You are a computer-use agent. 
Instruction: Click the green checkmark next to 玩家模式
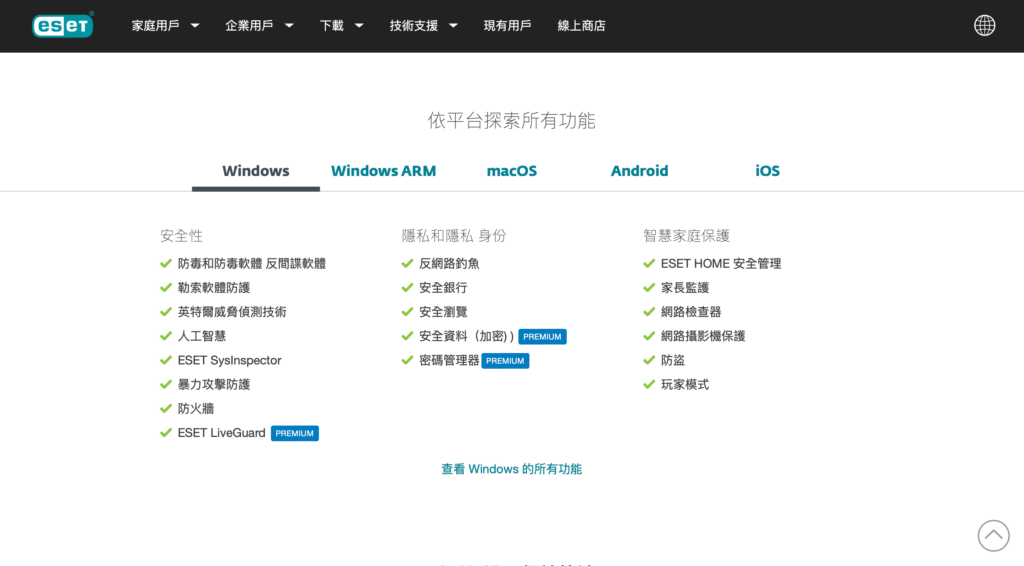pos(649,385)
